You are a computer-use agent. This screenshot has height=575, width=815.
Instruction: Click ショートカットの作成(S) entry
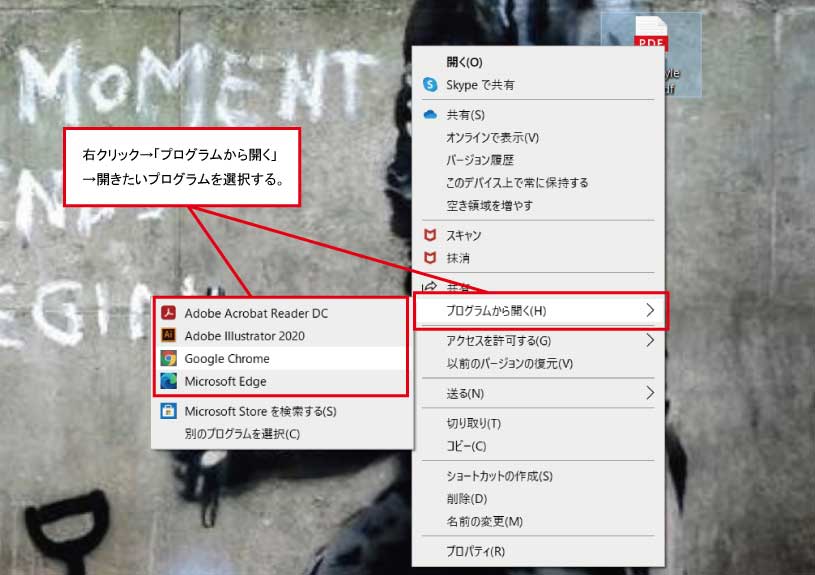499,476
